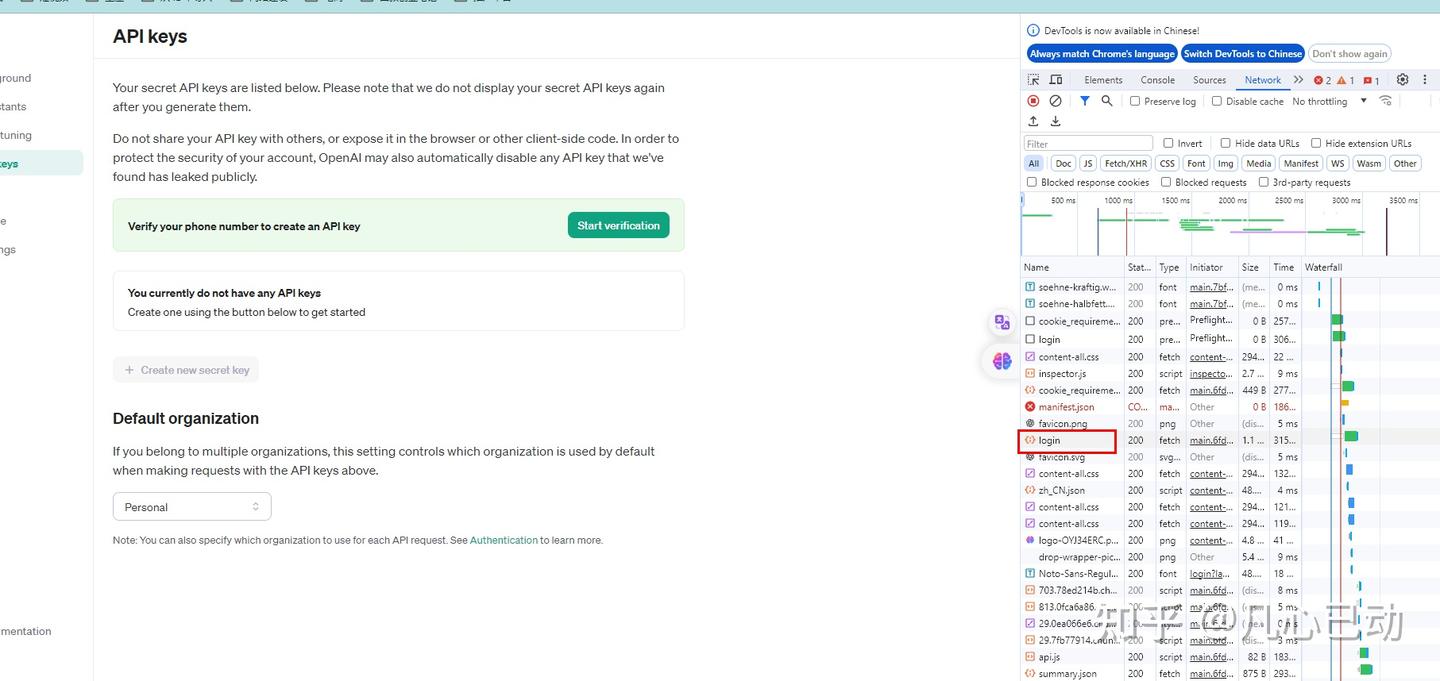Viewport: 1440px width, 681px height.
Task: Open DevTools Settings gear
Action: tap(1402, 79)
